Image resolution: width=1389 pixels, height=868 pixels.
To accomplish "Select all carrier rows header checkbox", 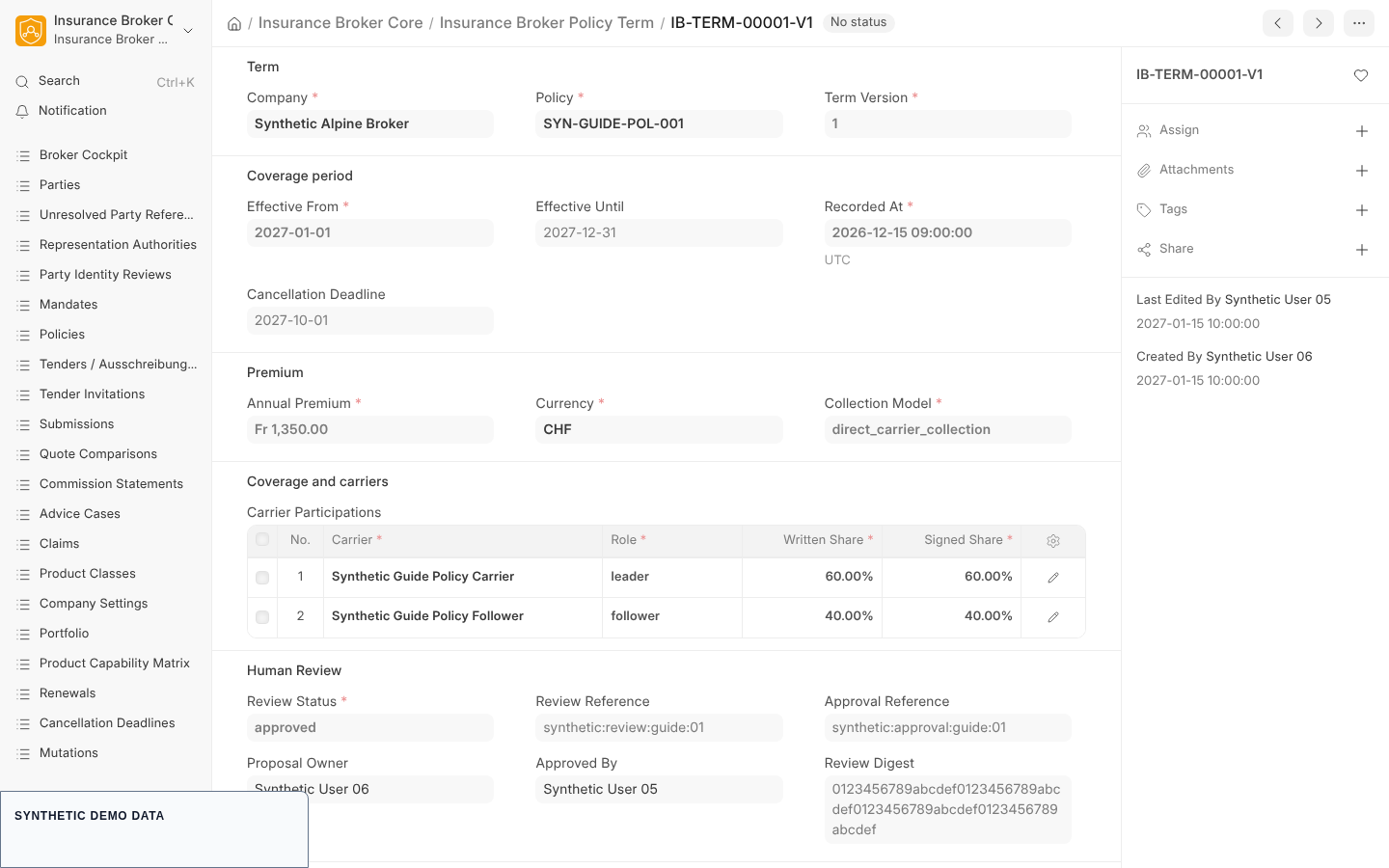I will click(x=262, y=539).
